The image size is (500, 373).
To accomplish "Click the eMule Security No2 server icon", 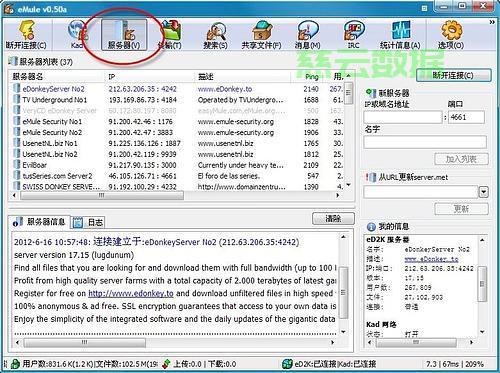I will click(x=16, y=132).
